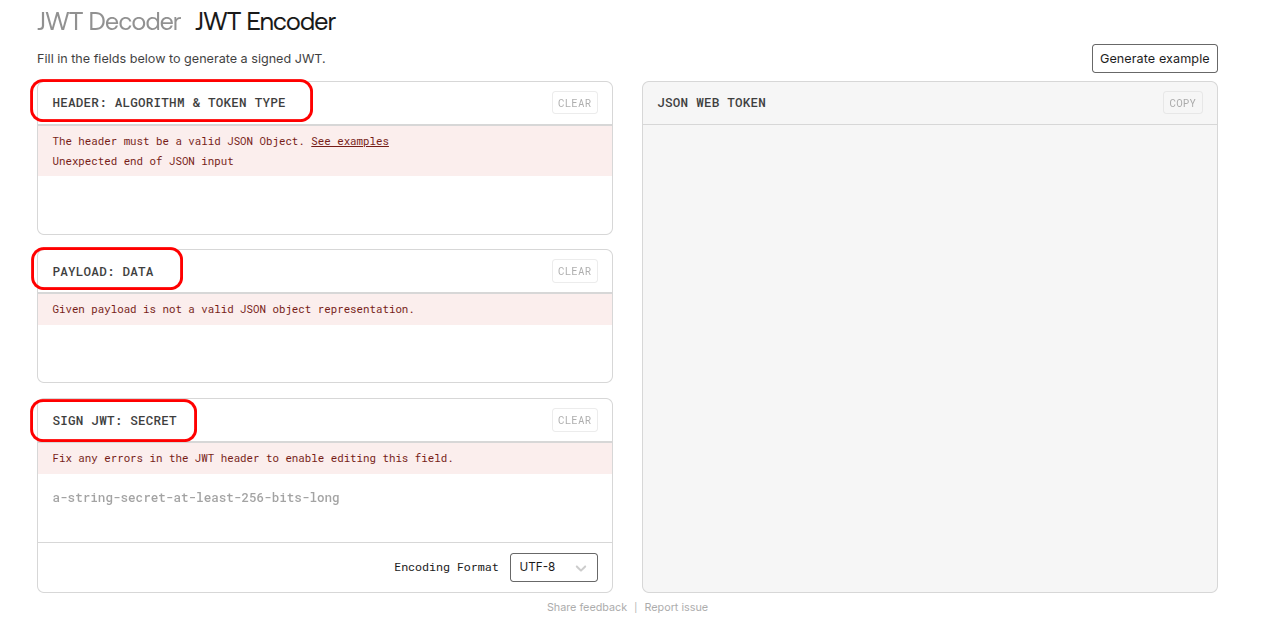Click the Encoding Format label

445,567
